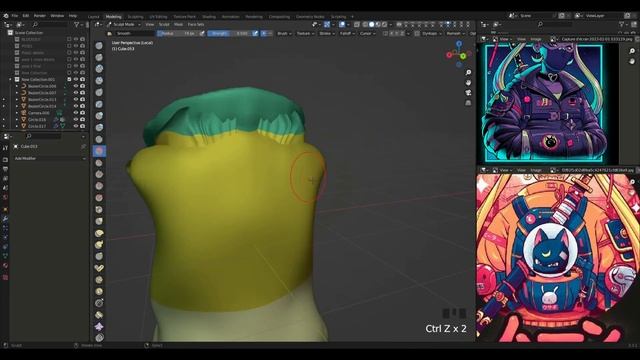
Task: Open the Texture settings dropdown
Action: click(x=305, y=33)
